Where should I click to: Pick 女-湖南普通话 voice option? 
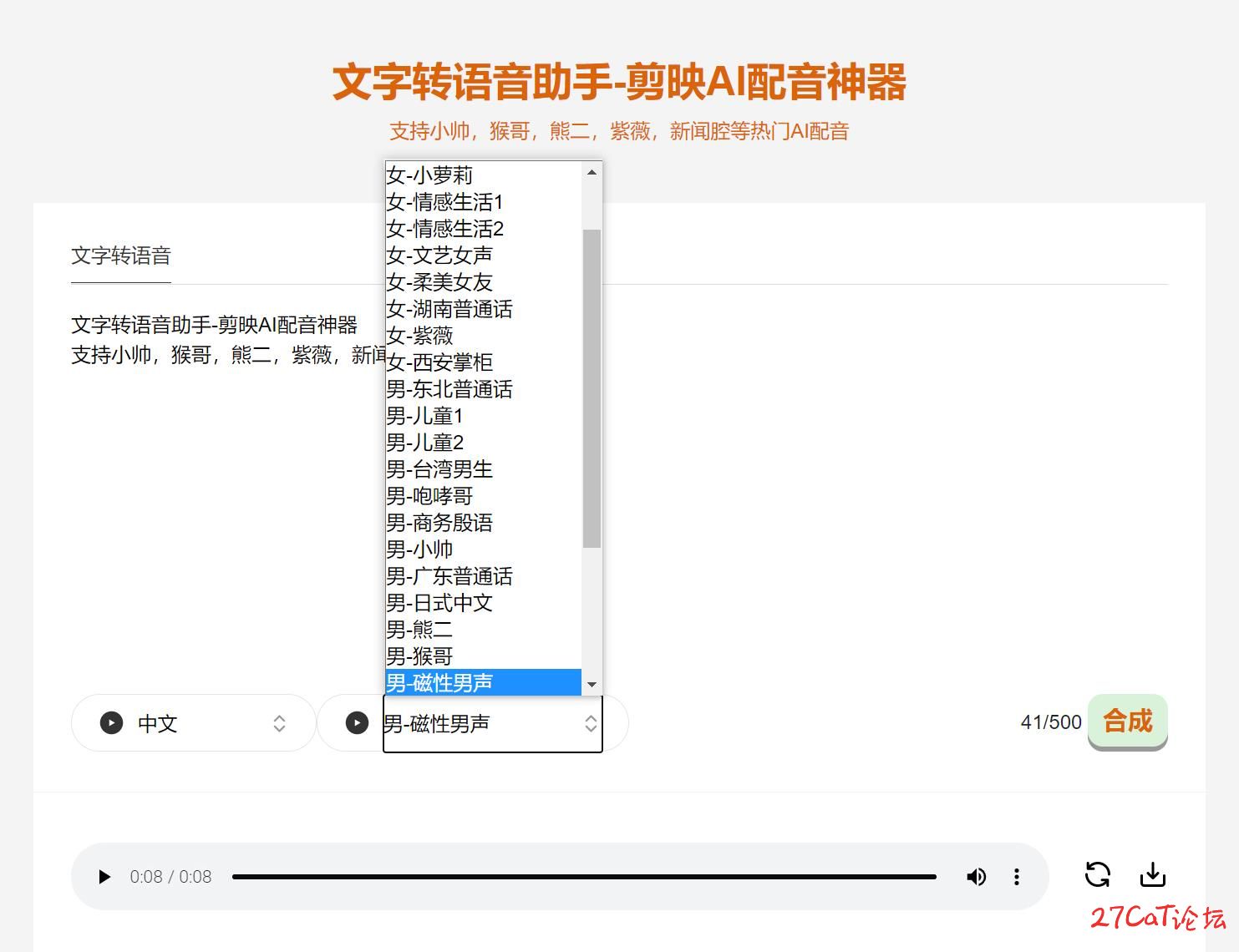[x=483, y=309]
